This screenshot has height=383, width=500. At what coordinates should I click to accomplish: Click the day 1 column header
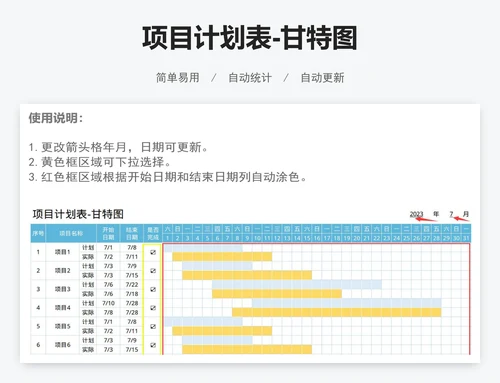tap(167, 238)
